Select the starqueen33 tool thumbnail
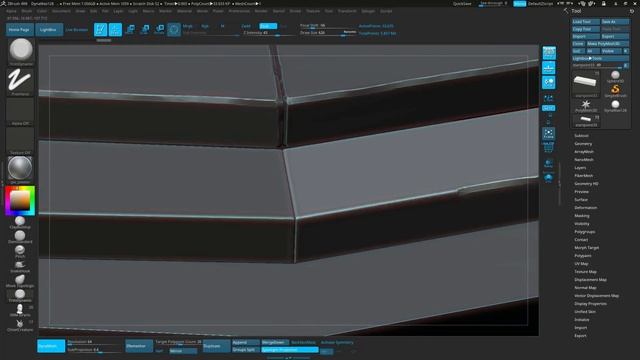 [586, 84]
